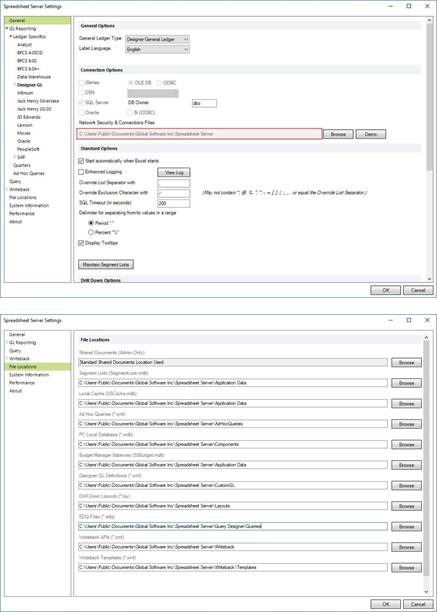Cancel the File Locations settings window

click(x=418, y=604)
